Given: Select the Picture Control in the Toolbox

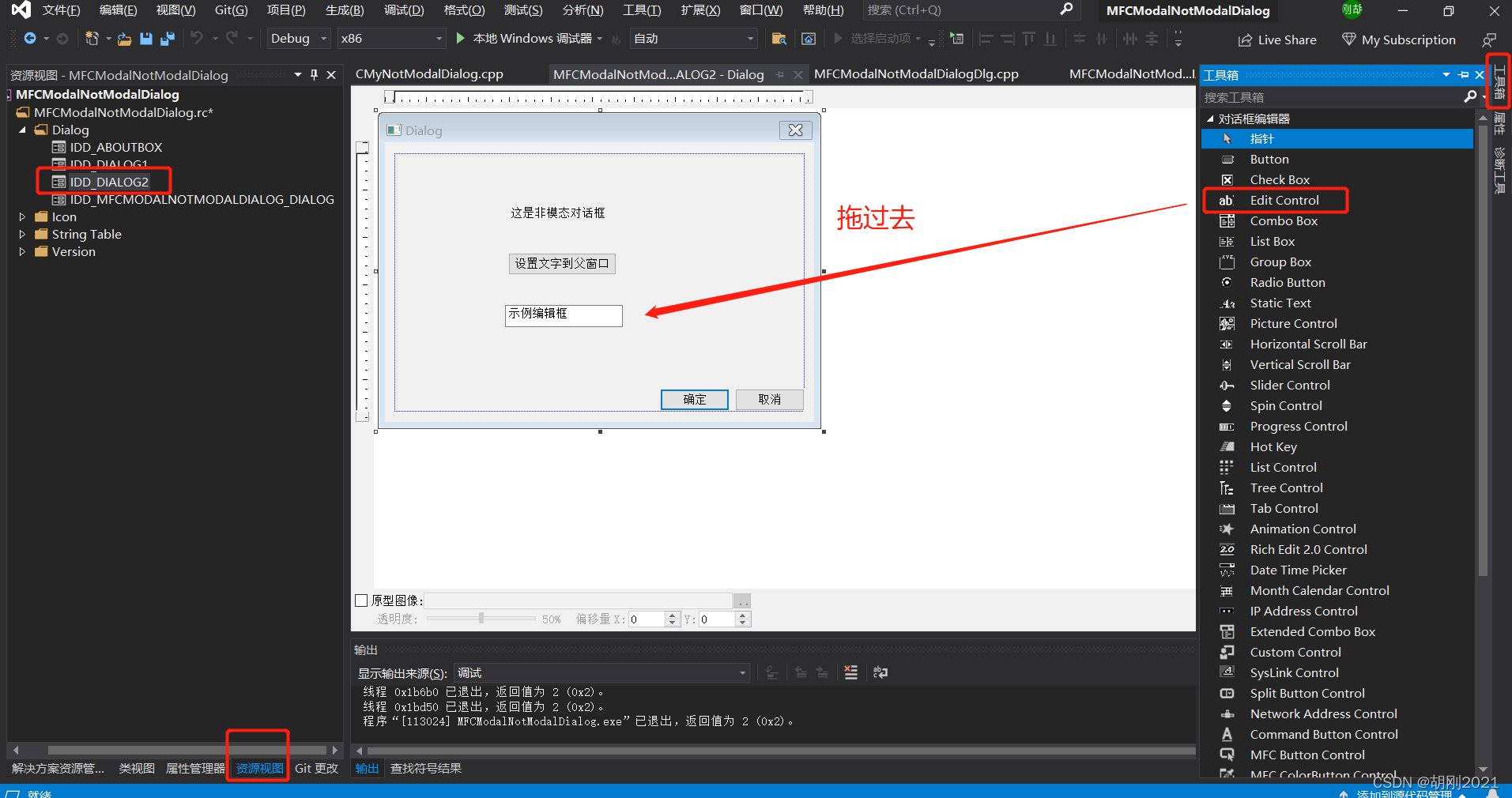Looking at the screenshot, I should (x=1293, y=323).
